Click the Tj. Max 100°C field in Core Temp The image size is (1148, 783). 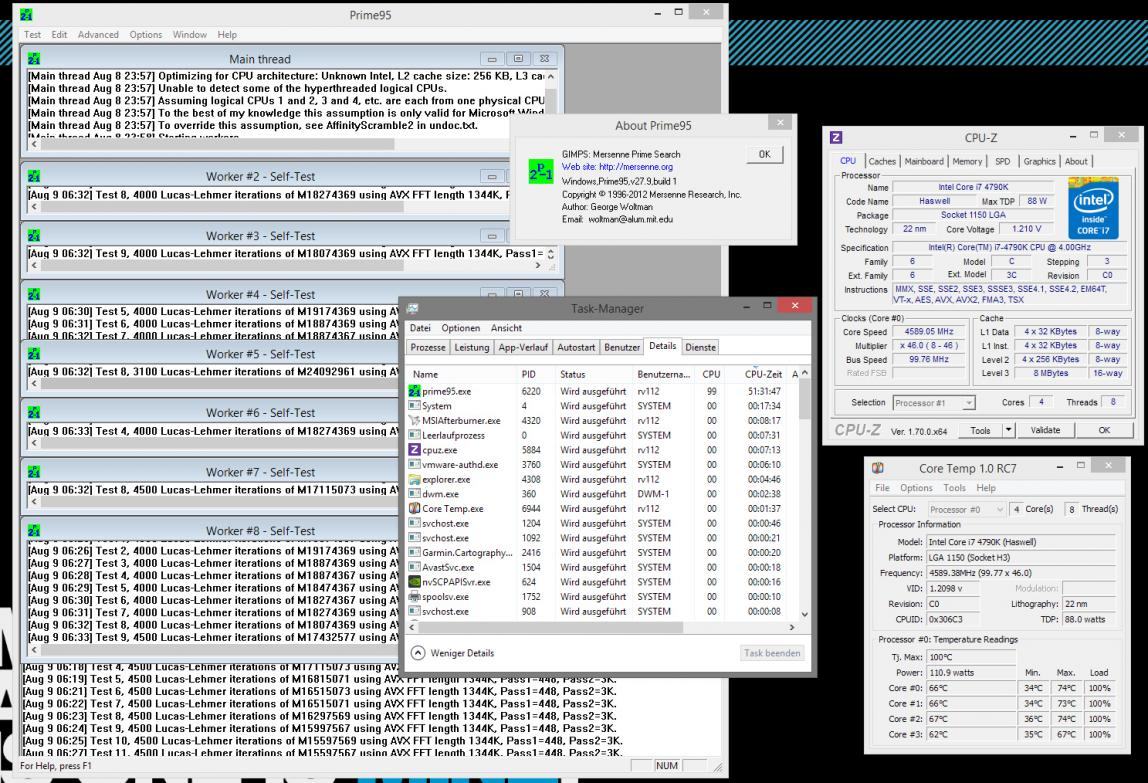click(972, 657)
